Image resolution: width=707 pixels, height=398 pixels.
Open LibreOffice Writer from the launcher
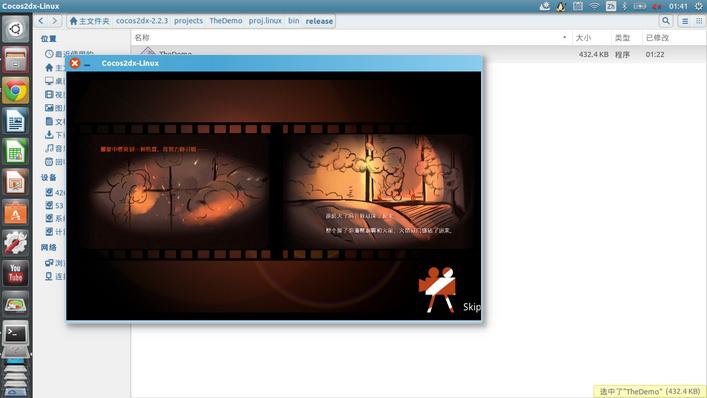(x=15, y=121)
